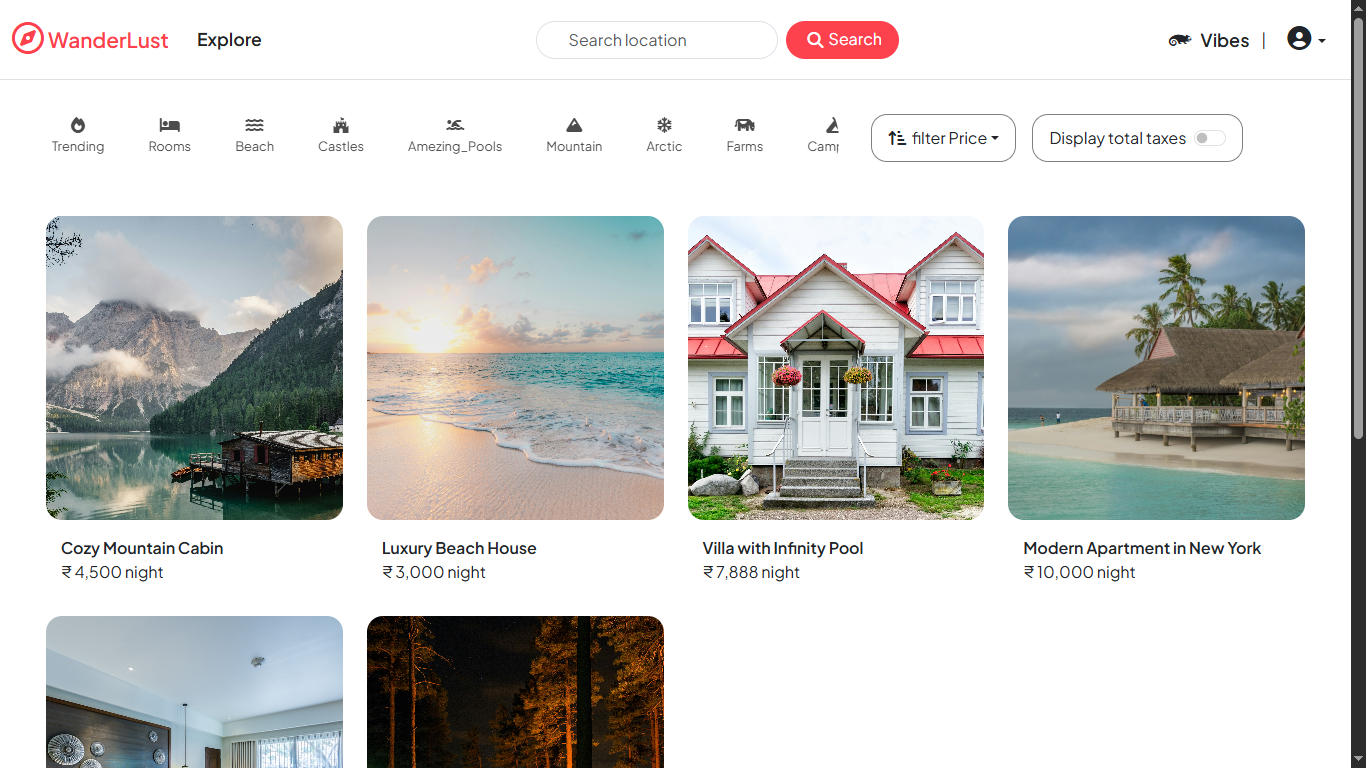Click the user profile avatar icon
Viewport: 1366px width, 768px height.
[1299, 39]
